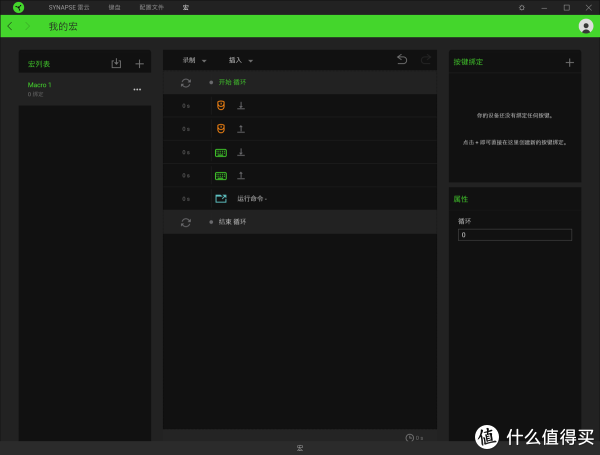This screenshot has height=455, width=600.
Task: Add a new macro with plus icon
Action: point(139,64)
